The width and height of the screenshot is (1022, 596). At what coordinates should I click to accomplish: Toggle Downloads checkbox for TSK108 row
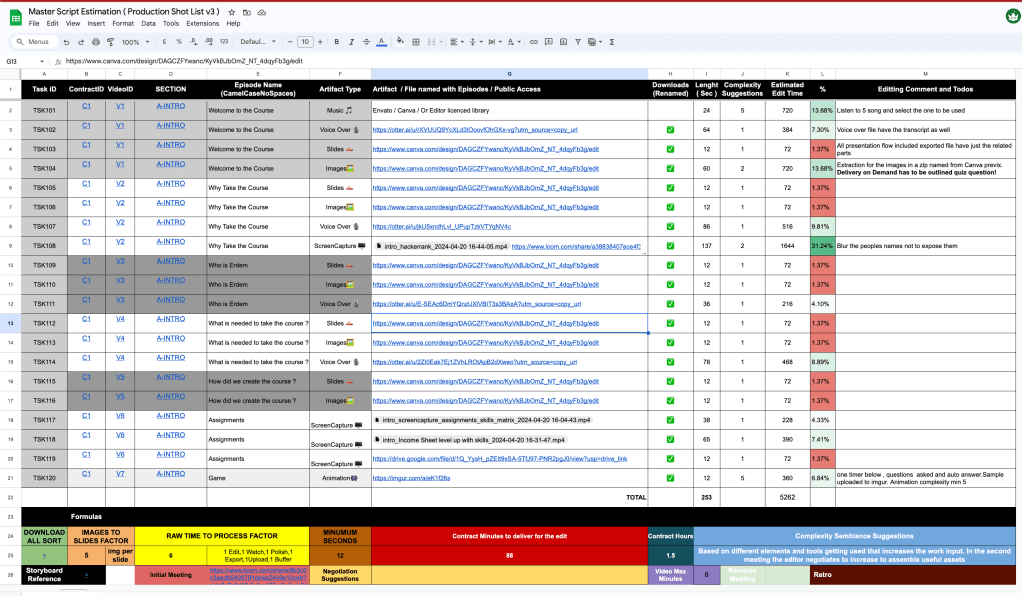click(670, 246)
